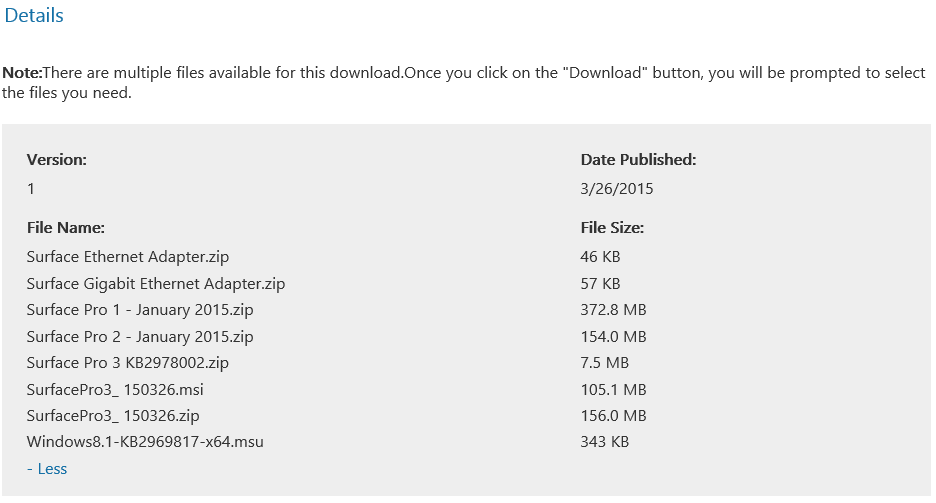Click the 3/26/2015 publish date

[617, 189]
